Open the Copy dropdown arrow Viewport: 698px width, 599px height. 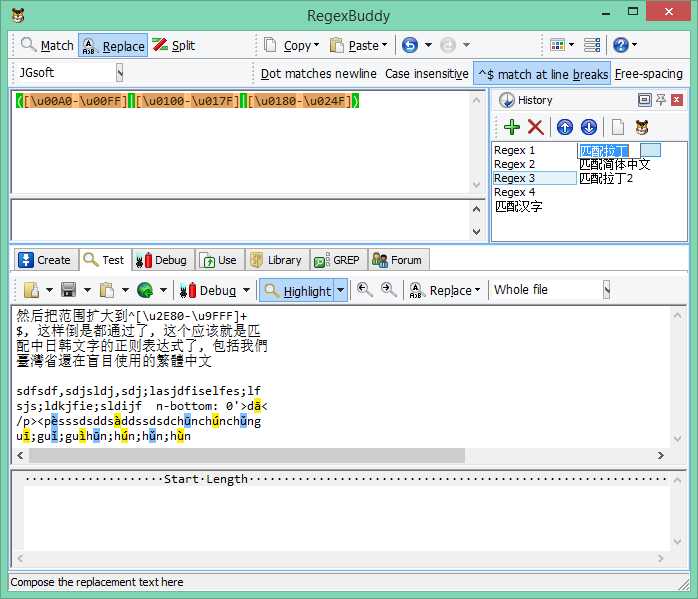[x=317, y=45]
